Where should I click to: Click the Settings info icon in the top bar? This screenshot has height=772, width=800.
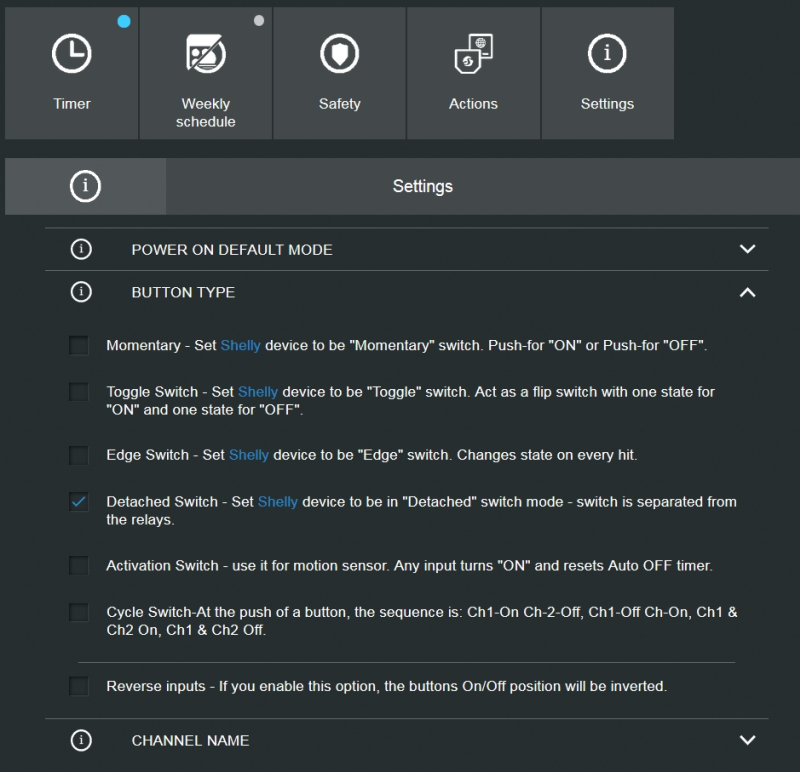(x=607, y=54)
